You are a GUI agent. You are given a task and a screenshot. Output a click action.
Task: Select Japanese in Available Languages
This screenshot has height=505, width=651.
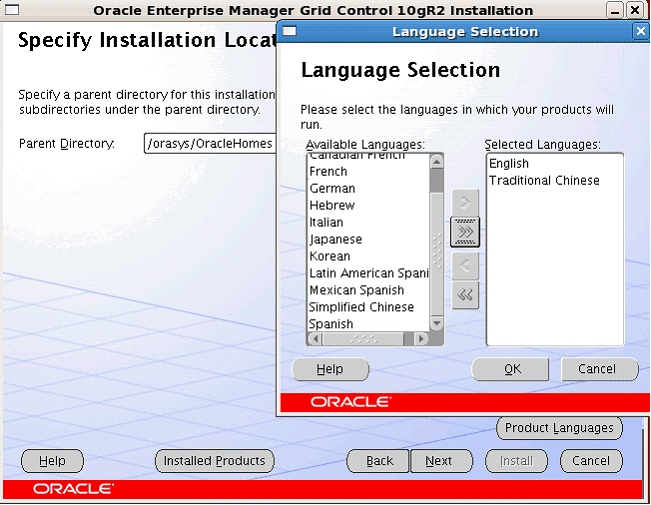click(369, 239)
